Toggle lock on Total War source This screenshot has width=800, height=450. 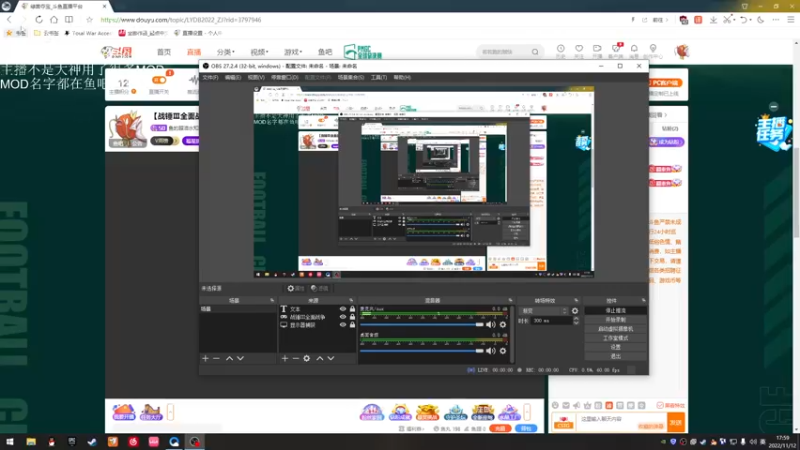coord(352,317)
